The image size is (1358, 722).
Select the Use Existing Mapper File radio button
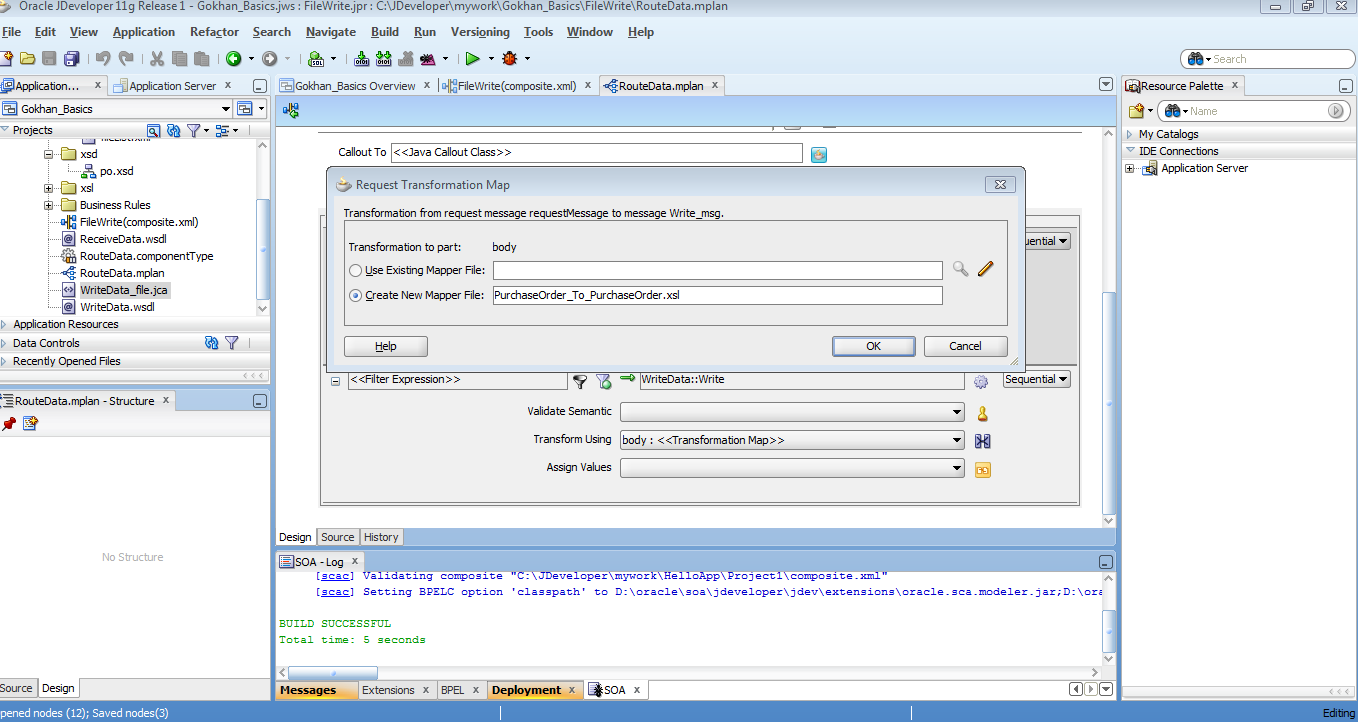coord(356,270)
